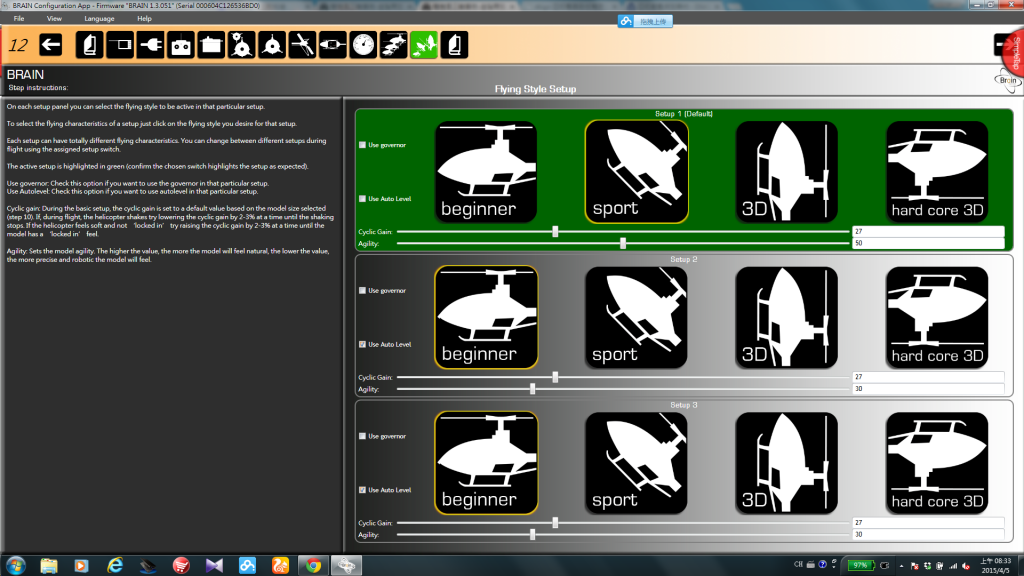Click Setup 3 Agility slider handle
Viewport: 1024px width, 576px height.
pos(533,534)
